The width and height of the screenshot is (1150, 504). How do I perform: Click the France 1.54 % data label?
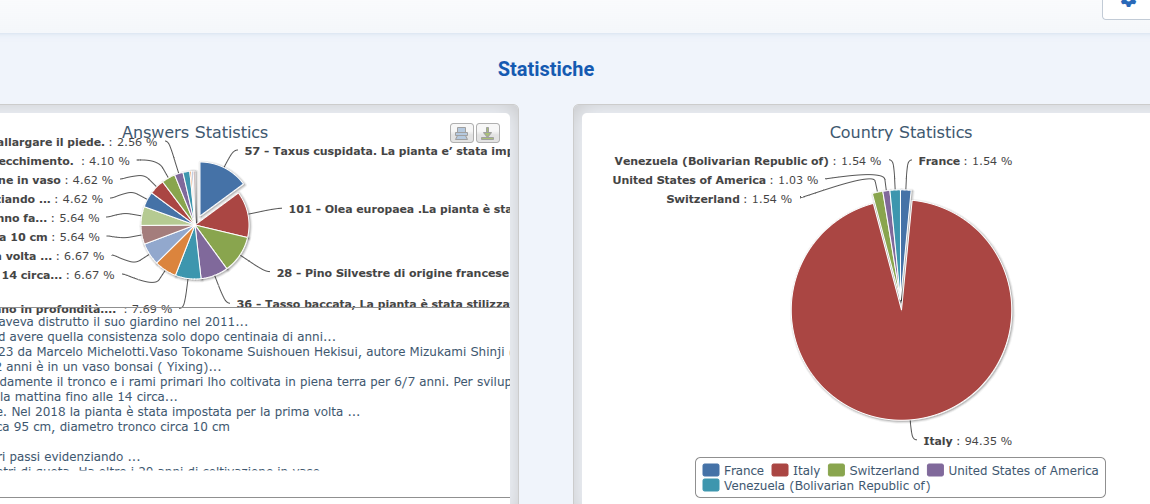(x=965, y=161)
